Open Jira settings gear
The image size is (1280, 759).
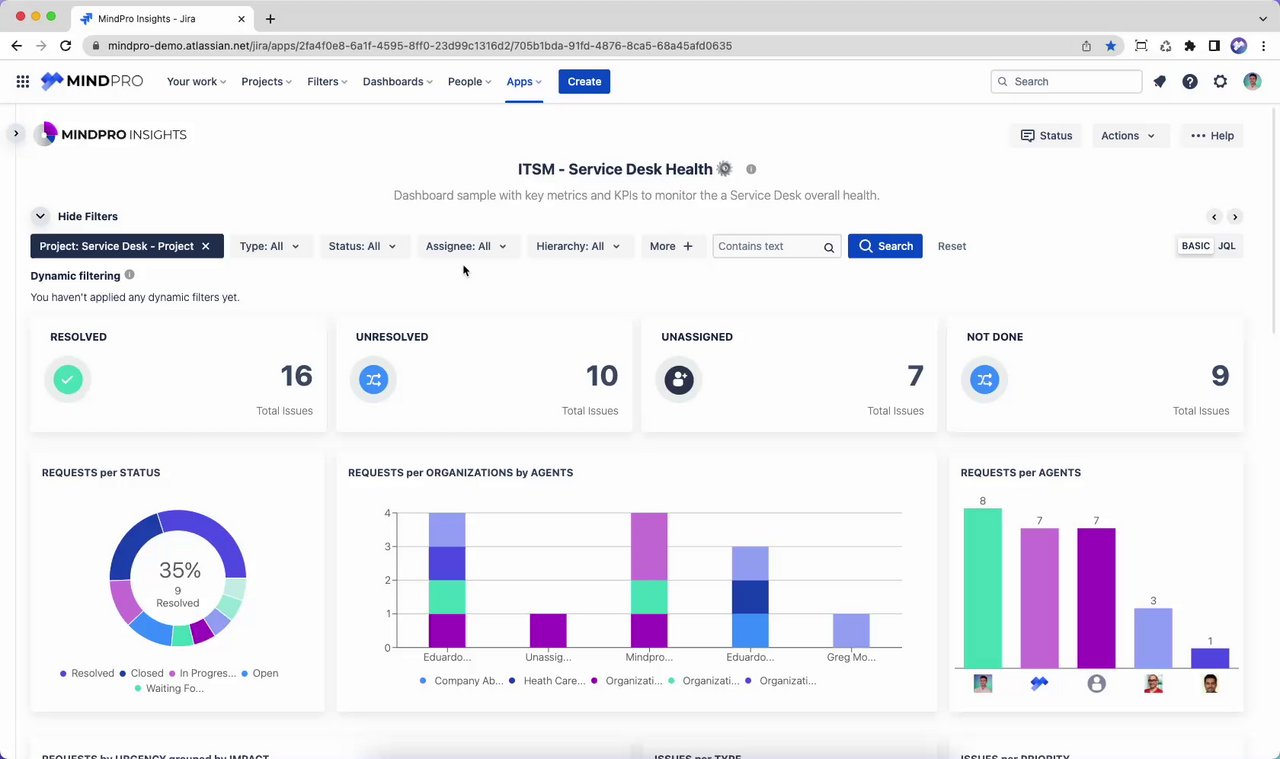pyautogui.click(x=1220, y=82)
